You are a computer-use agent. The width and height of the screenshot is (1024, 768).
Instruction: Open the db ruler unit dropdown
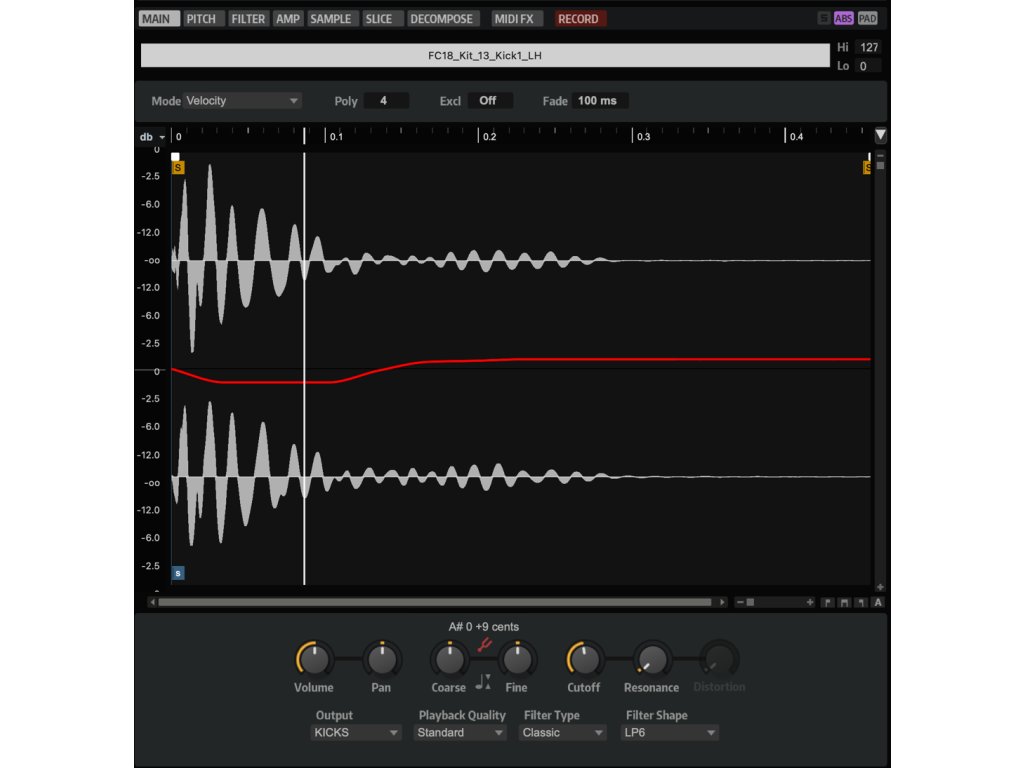(x=152, y=136)
